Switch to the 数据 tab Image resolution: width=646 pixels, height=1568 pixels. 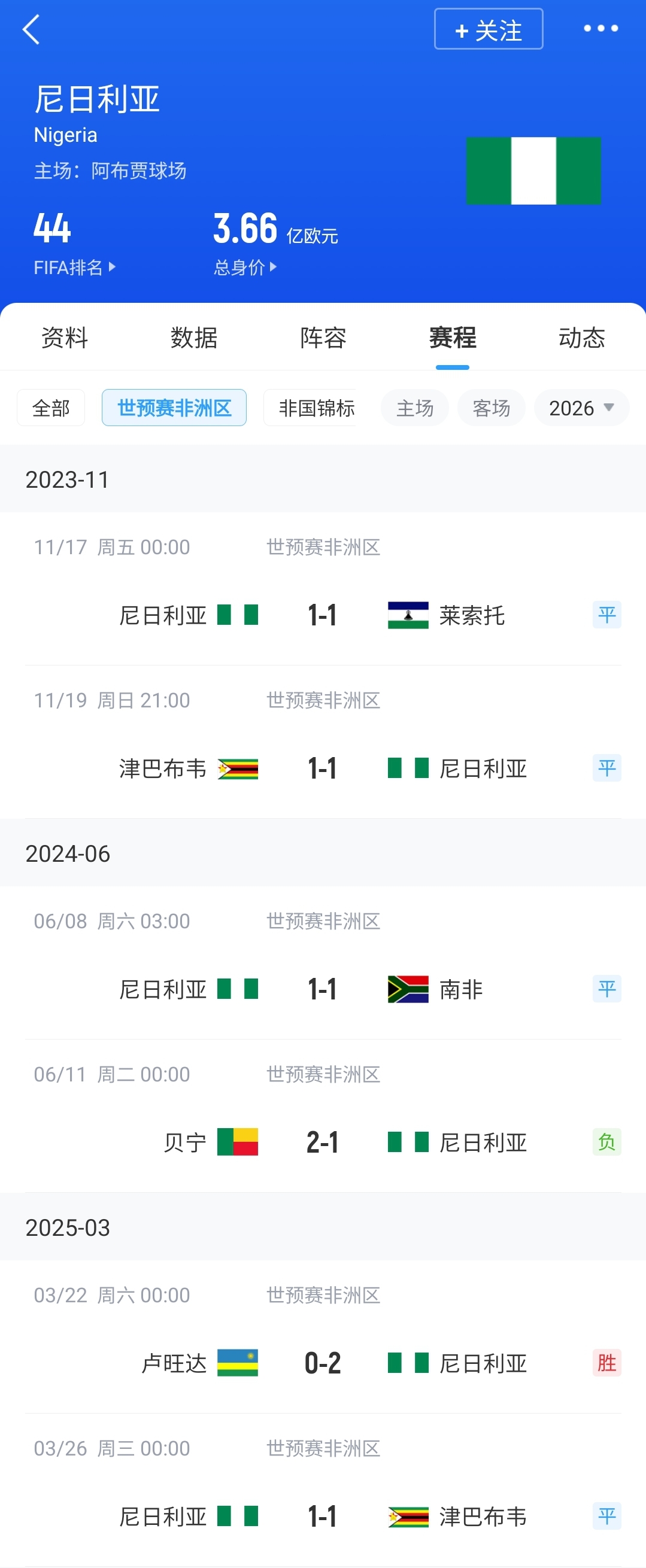(193, 338)
